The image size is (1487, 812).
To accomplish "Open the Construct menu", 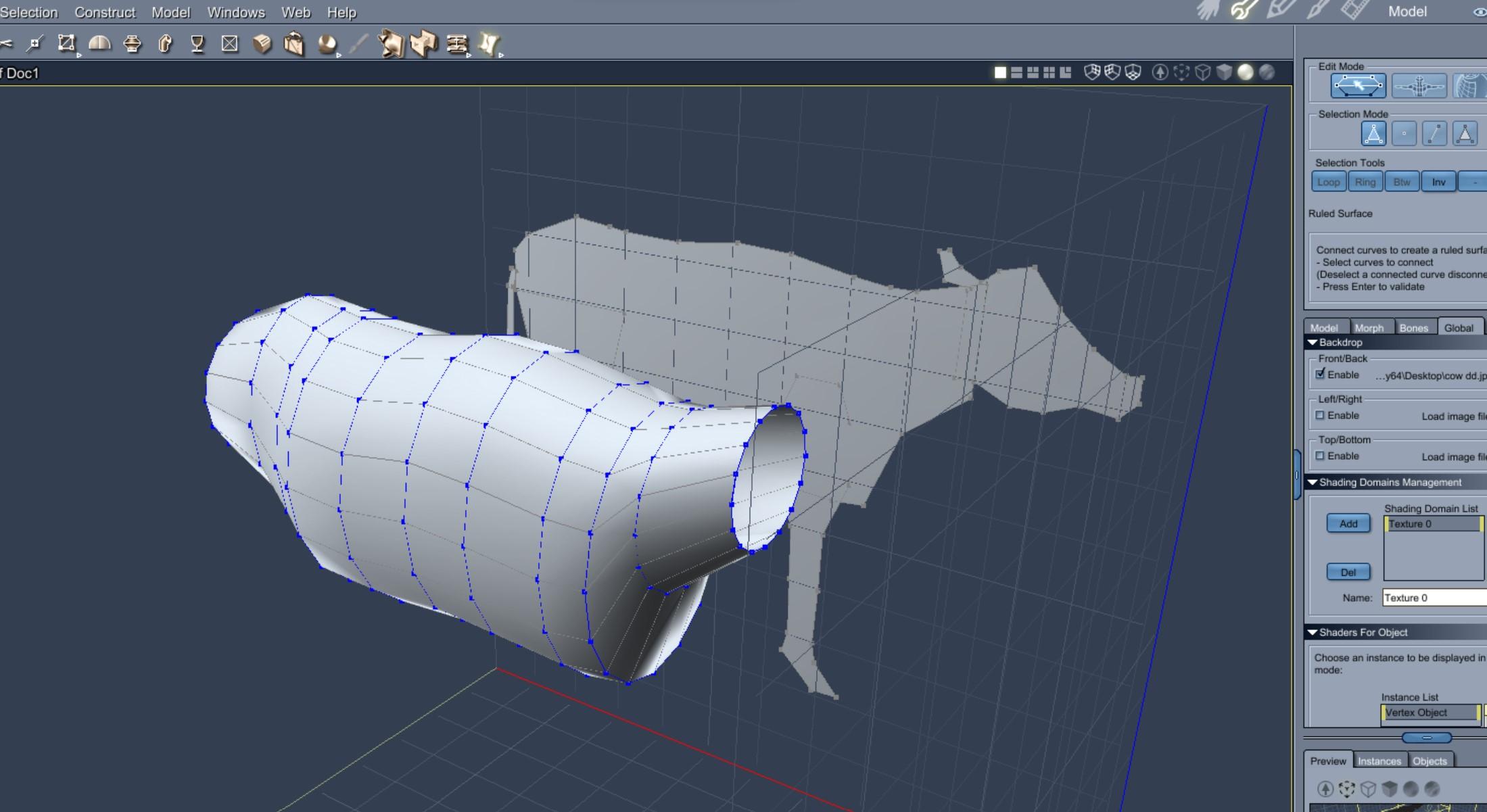I will (x=105, y=12).
